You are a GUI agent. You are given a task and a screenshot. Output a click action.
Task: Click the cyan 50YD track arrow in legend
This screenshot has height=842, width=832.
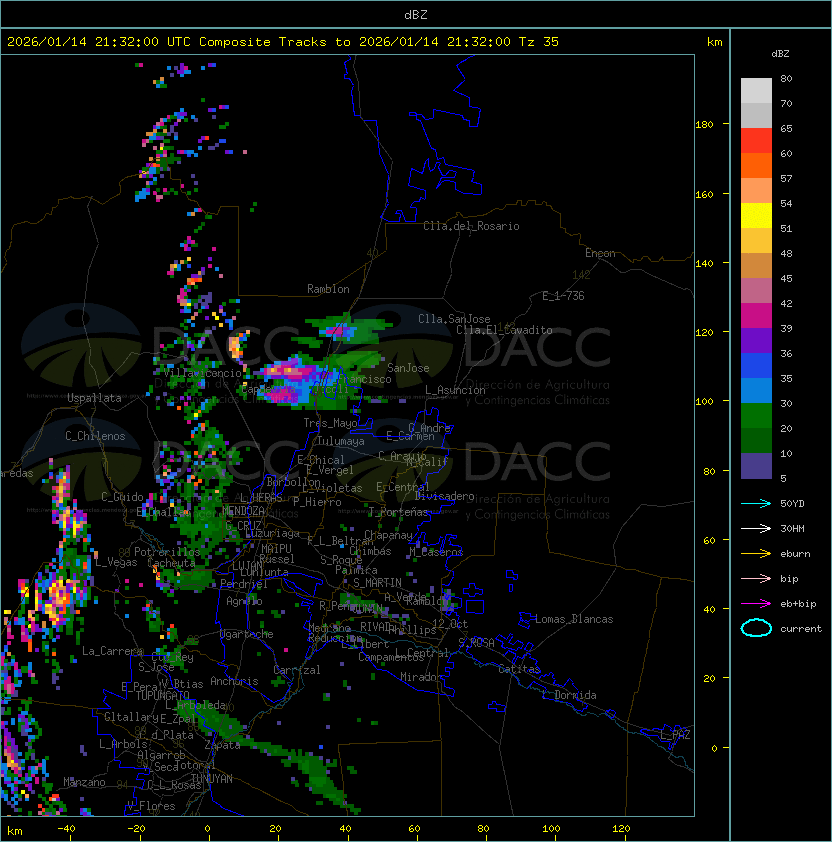(756, 504)
